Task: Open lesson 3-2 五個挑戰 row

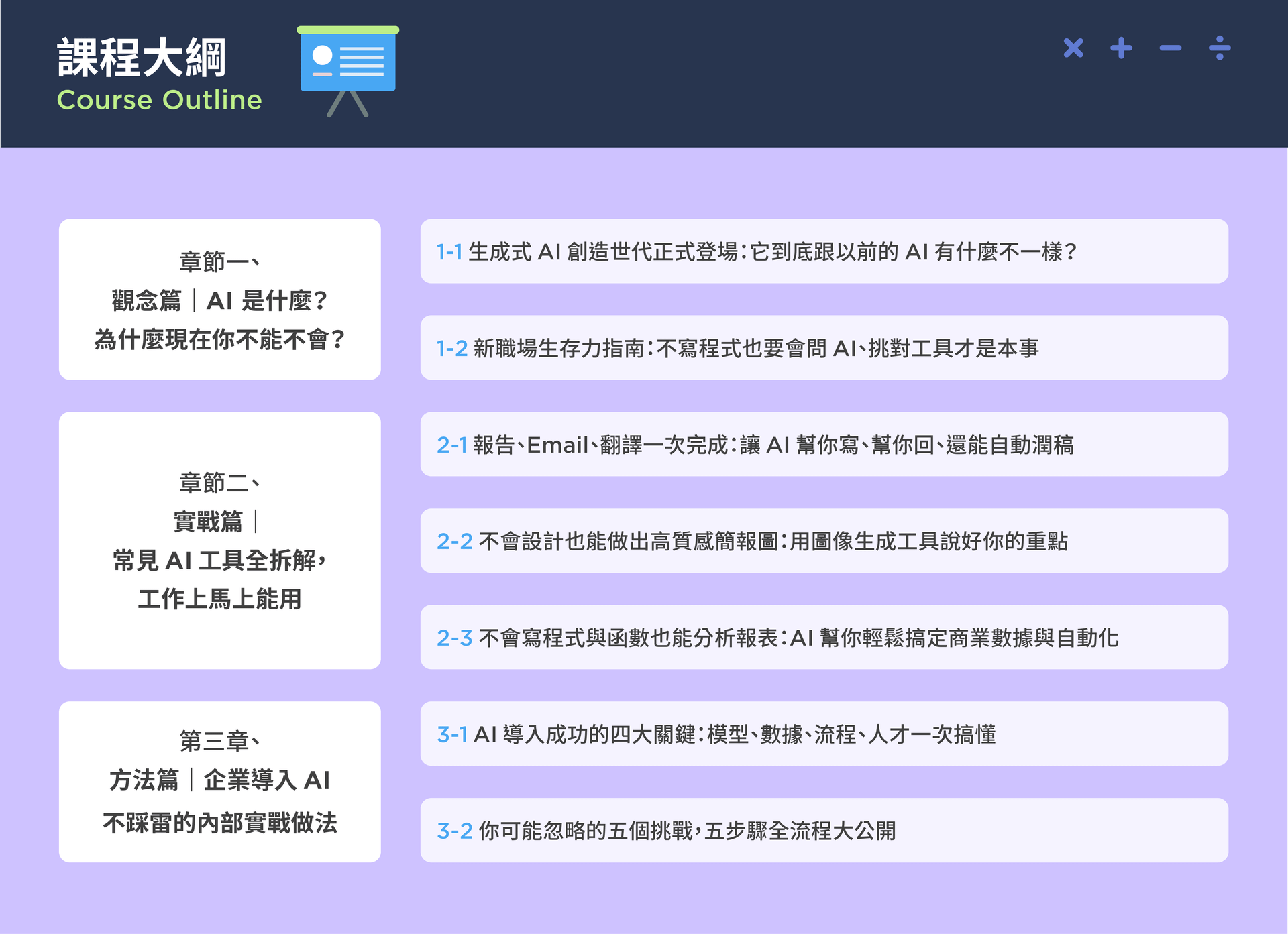Action: [824, 831]
